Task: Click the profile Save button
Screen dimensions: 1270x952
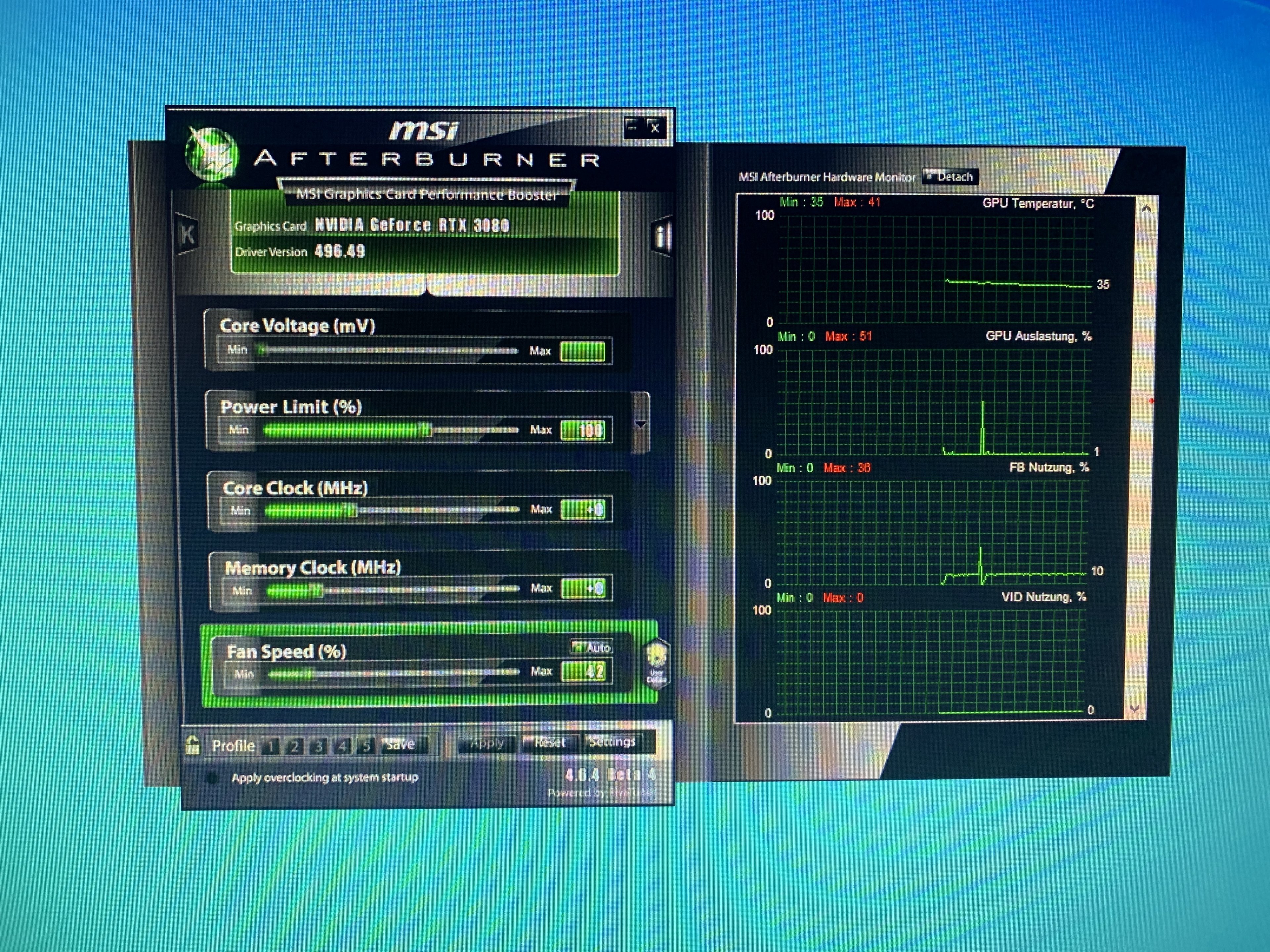Action: click(401, 745)
